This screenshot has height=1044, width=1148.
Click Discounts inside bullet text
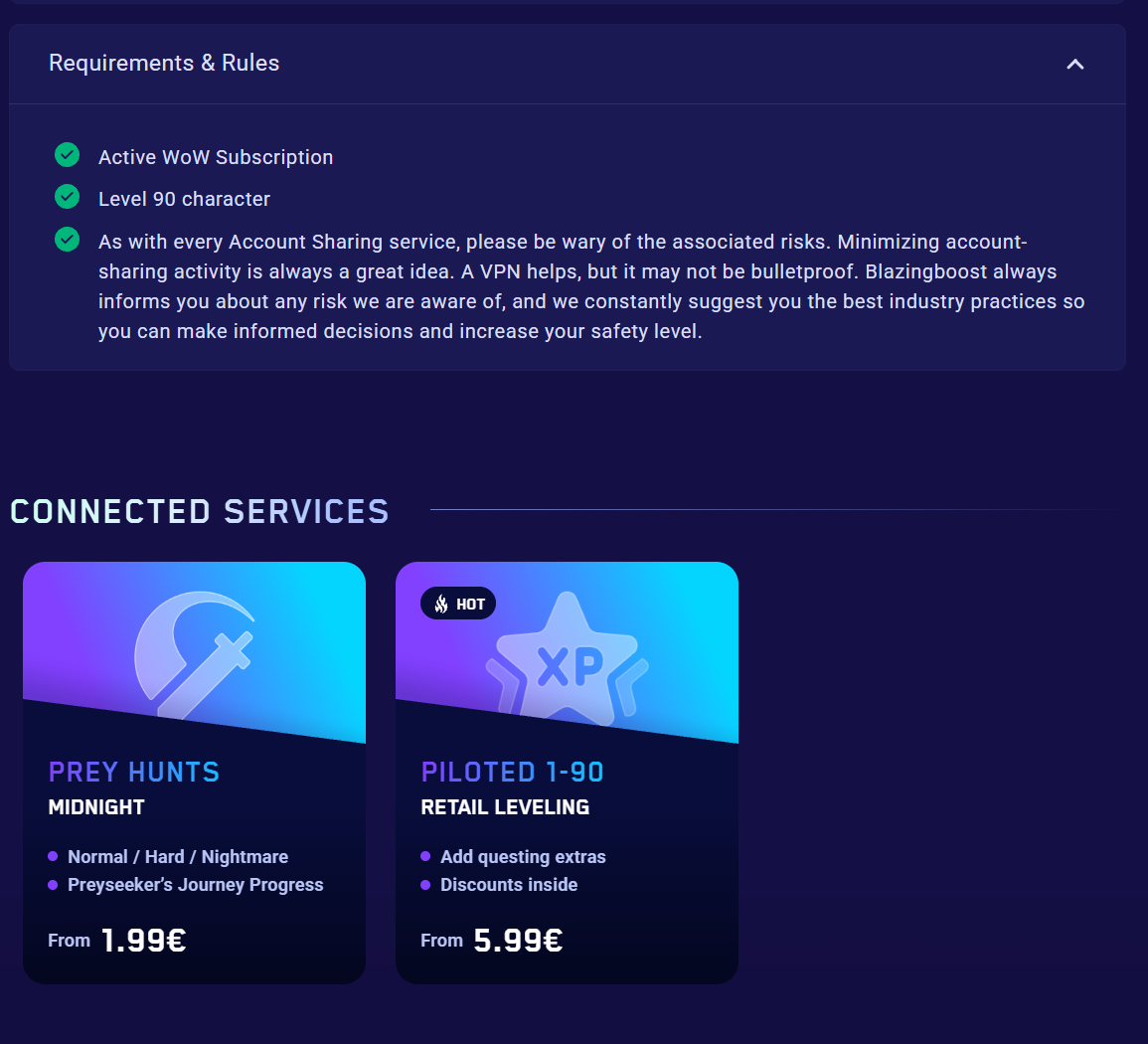(509, 884)
